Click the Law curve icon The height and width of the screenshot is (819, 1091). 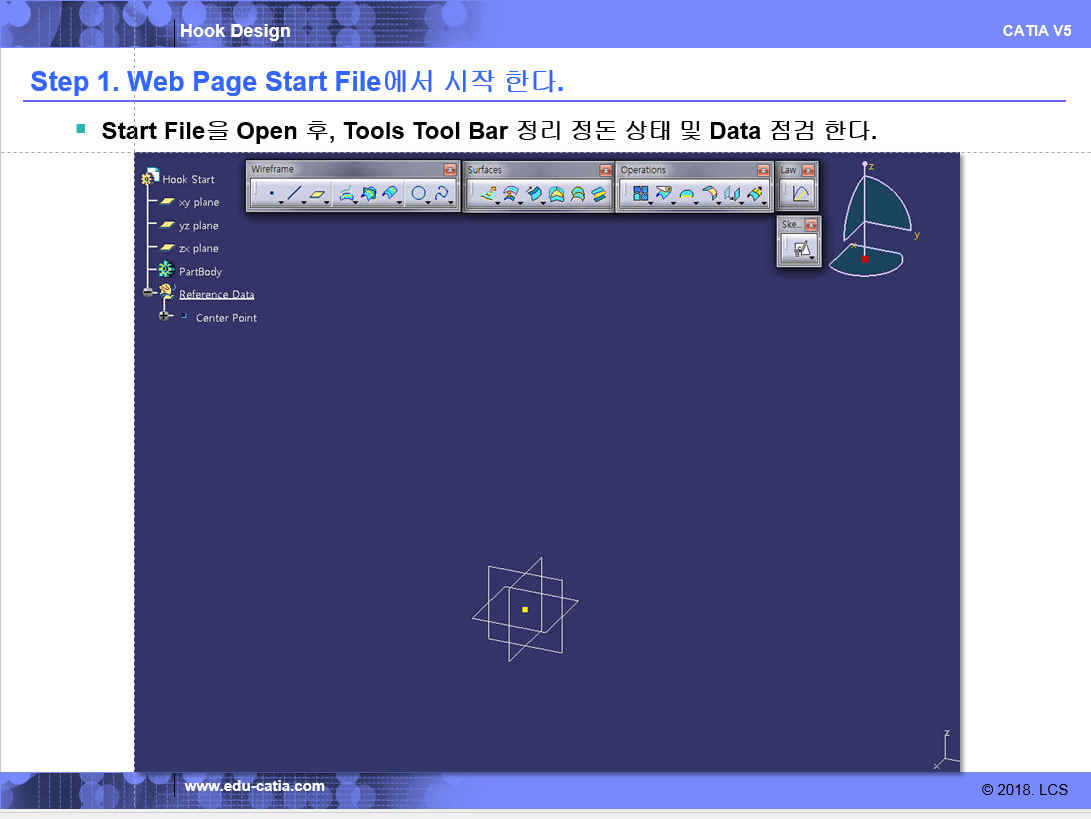coord(800,194)
